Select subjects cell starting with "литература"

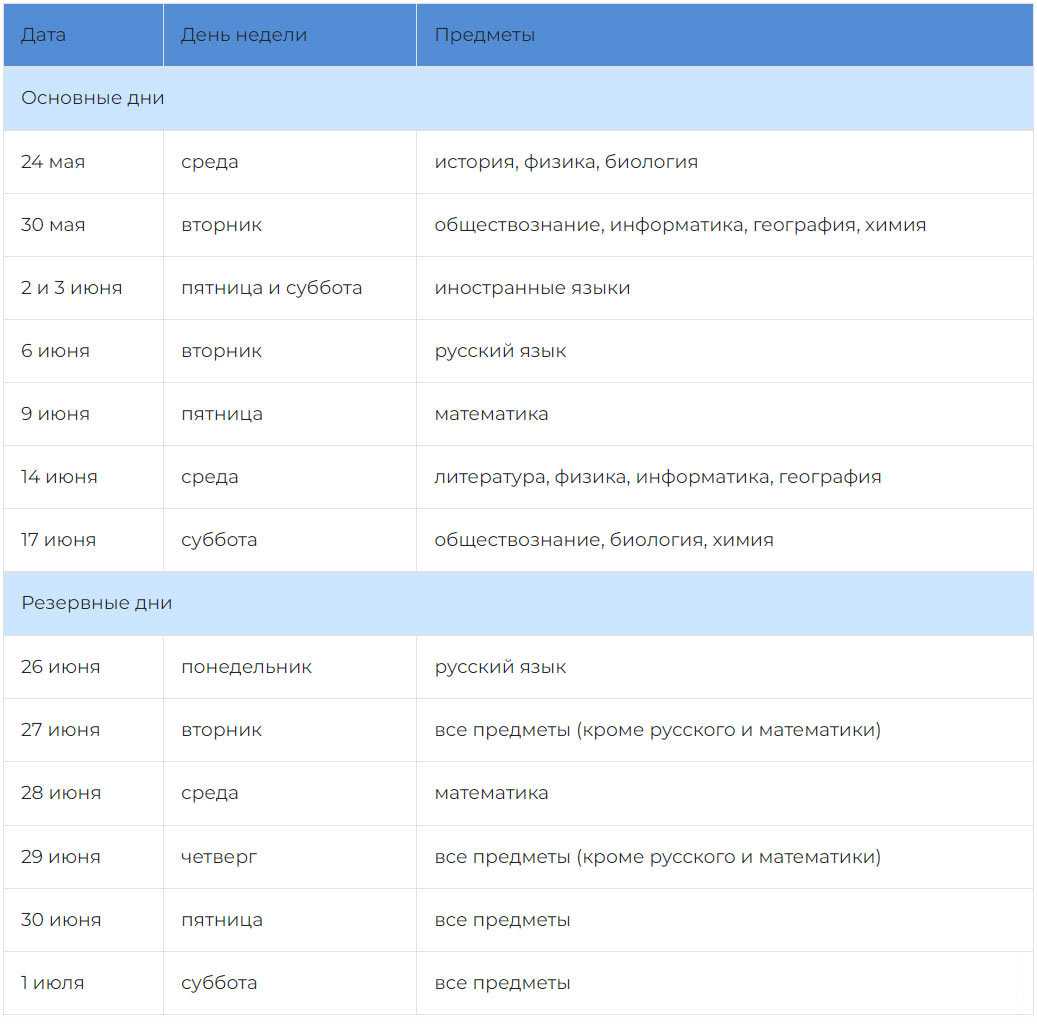(658, 477)
